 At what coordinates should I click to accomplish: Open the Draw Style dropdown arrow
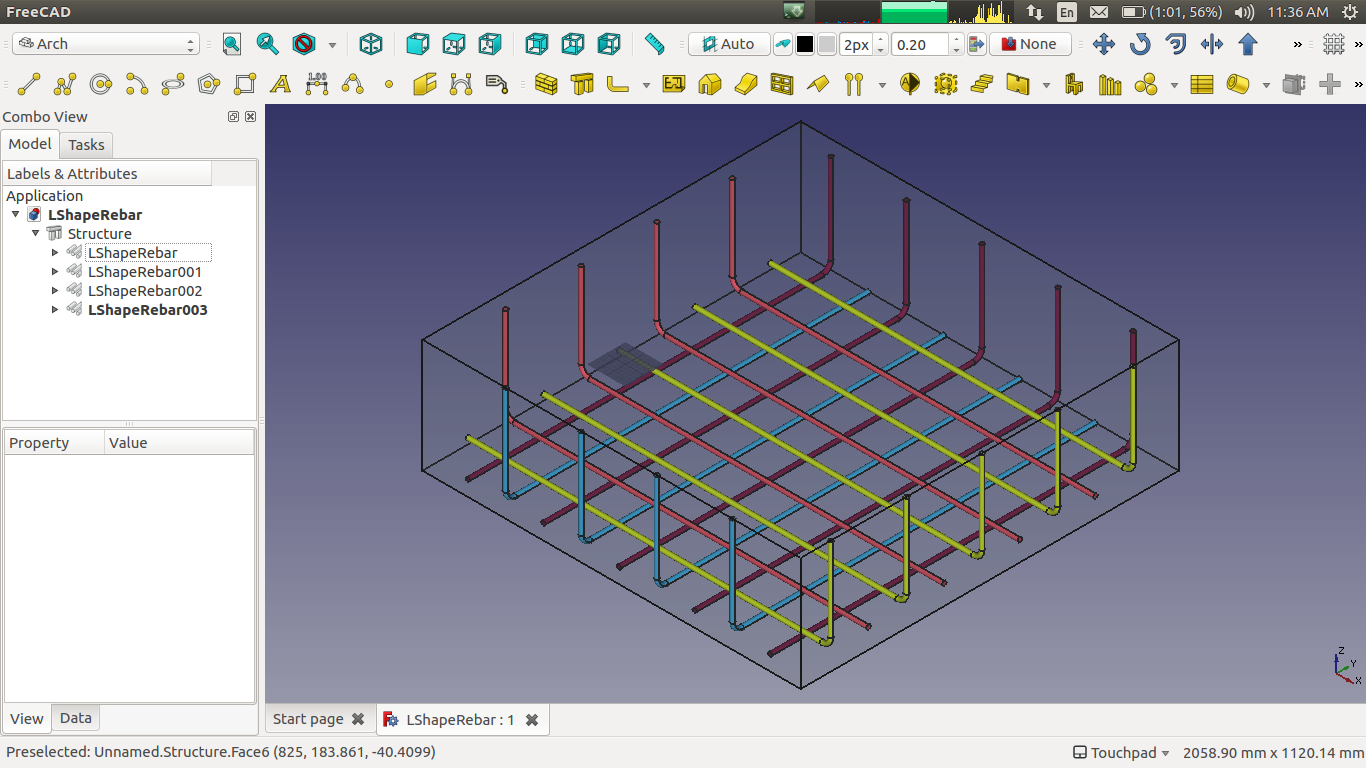(x=332, y=45)
